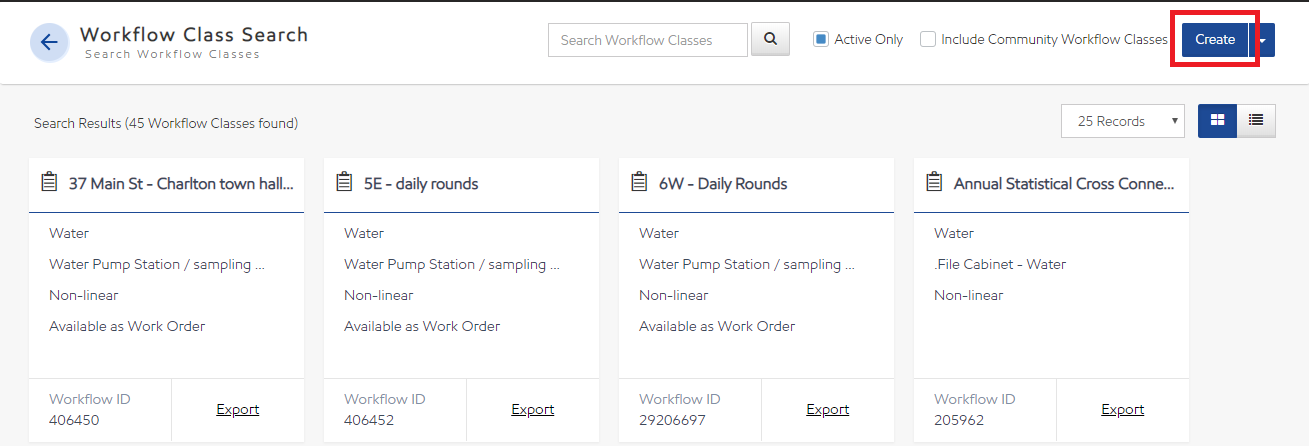Open the 25 Records dropdown
Viewport: 1314px width, 446px height.
[1122, 121]
